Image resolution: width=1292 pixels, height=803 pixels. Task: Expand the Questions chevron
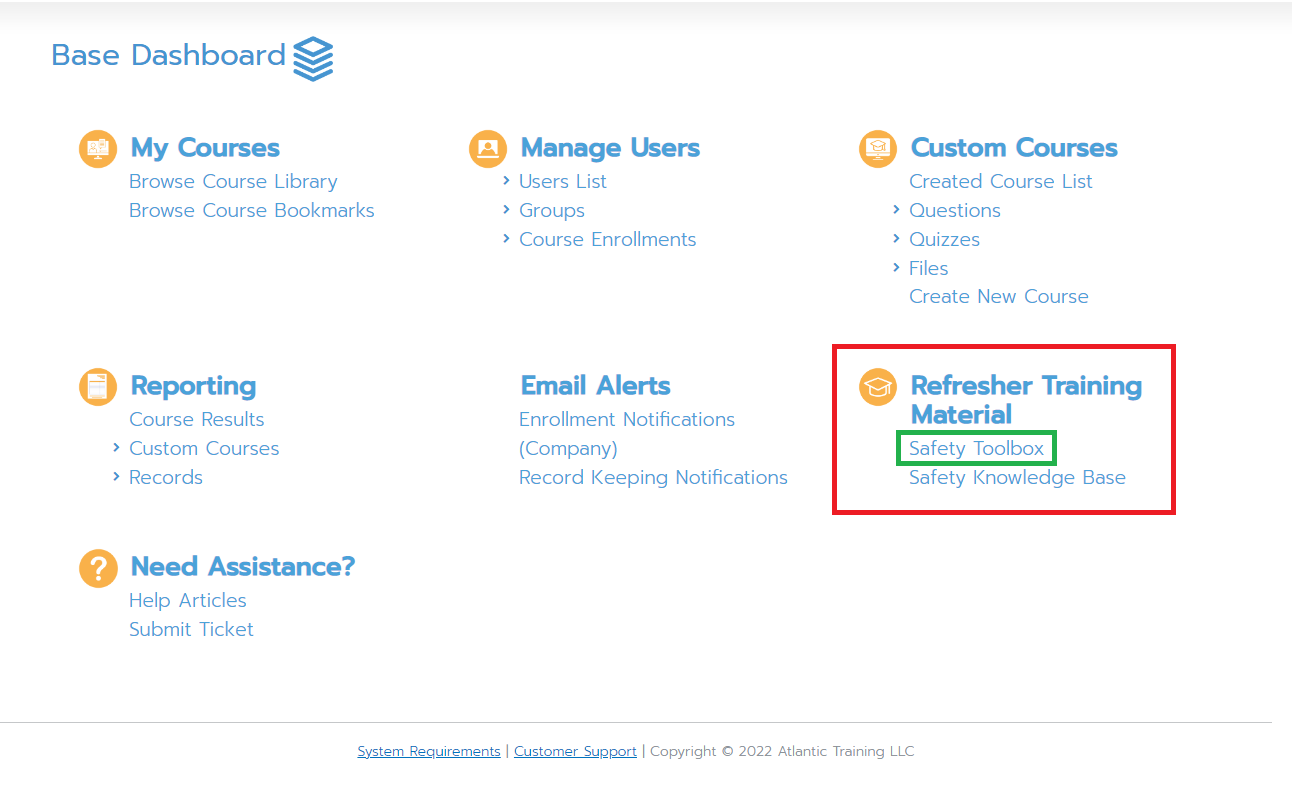(x=897, y=209)
